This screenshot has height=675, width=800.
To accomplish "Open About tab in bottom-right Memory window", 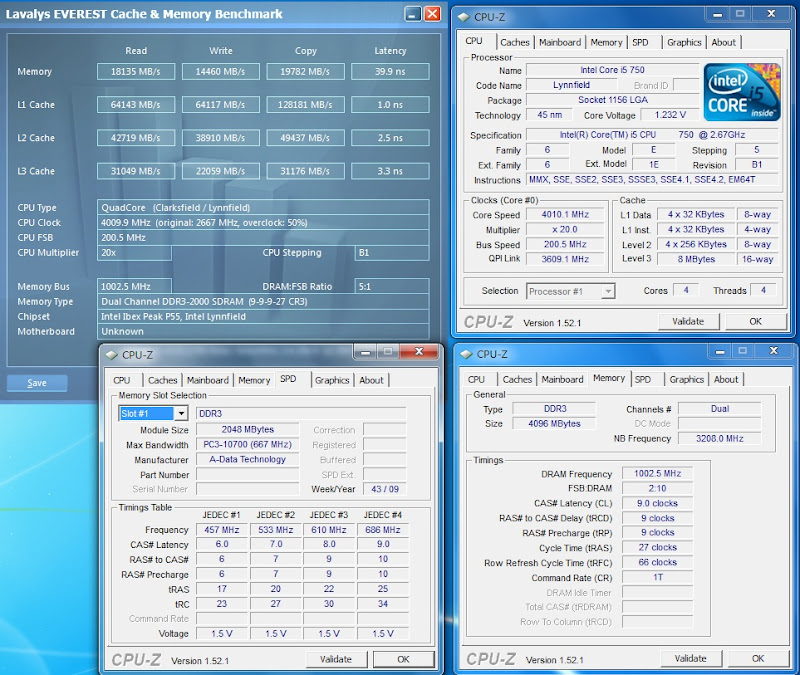I will tap(726, 380).
